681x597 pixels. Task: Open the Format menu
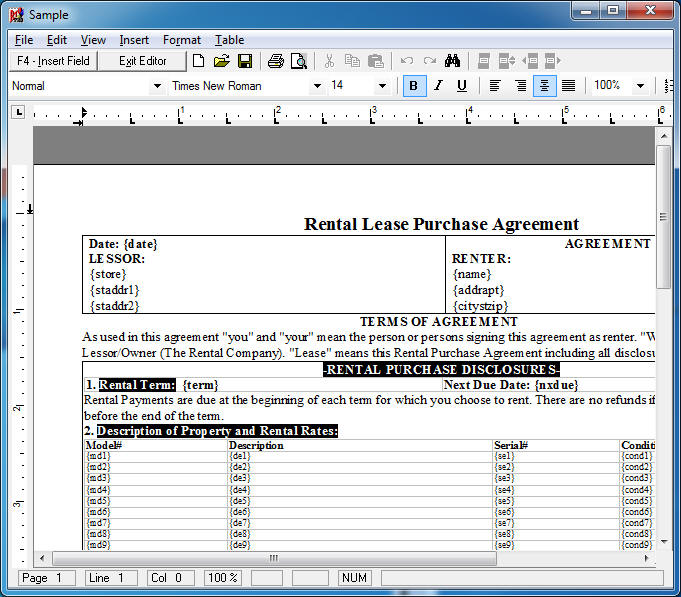coord(181,40)
